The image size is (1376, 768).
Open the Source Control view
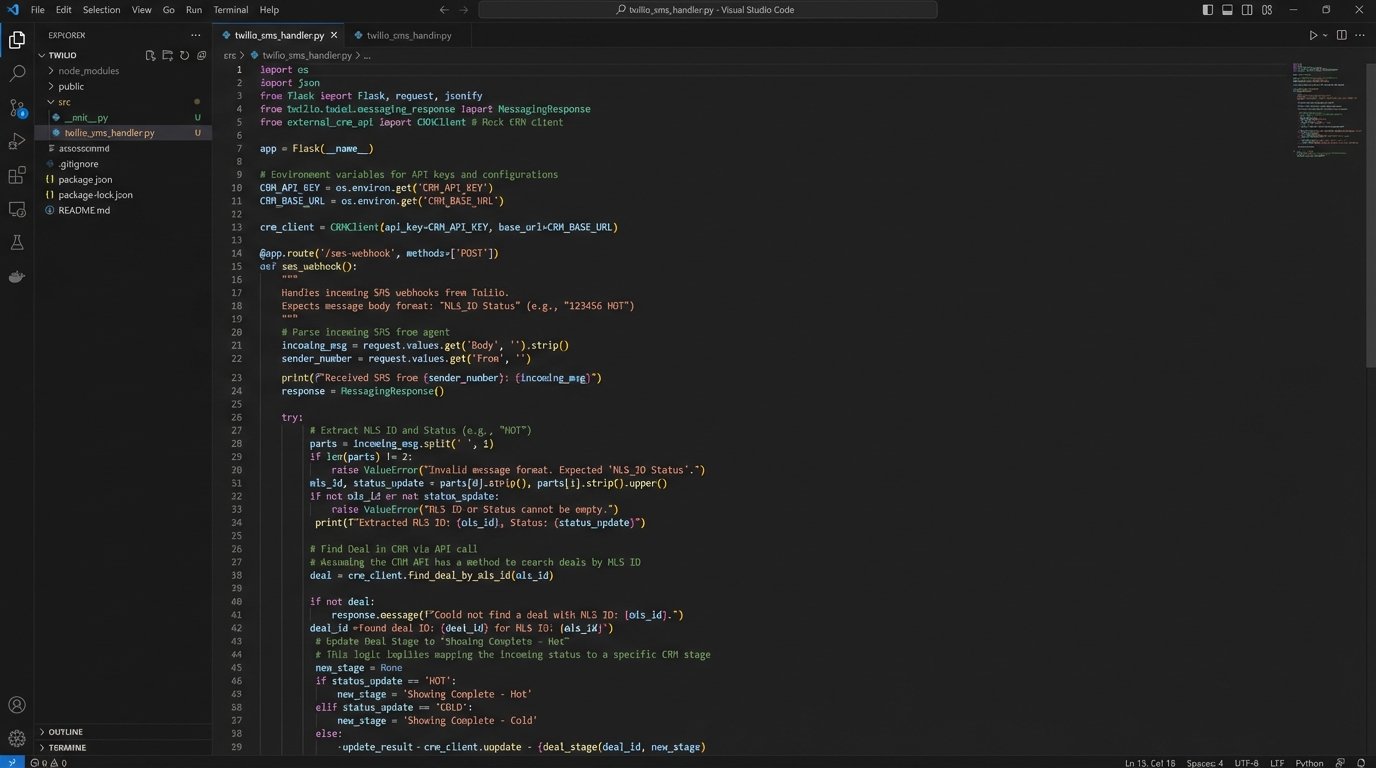tap(17, 107)
